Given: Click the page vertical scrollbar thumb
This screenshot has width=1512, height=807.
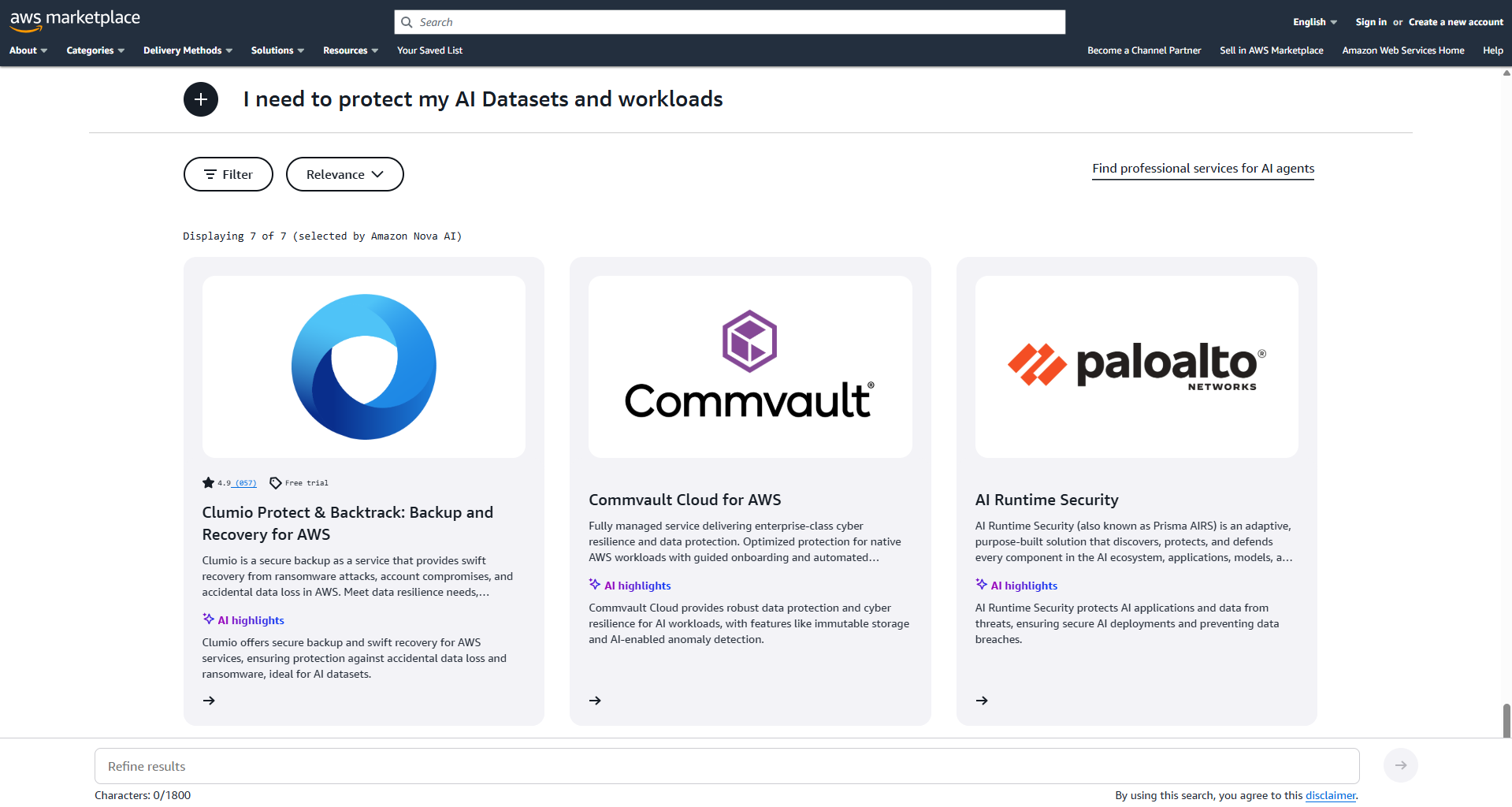Looking at the screenshot, I should coord(1506,720).
